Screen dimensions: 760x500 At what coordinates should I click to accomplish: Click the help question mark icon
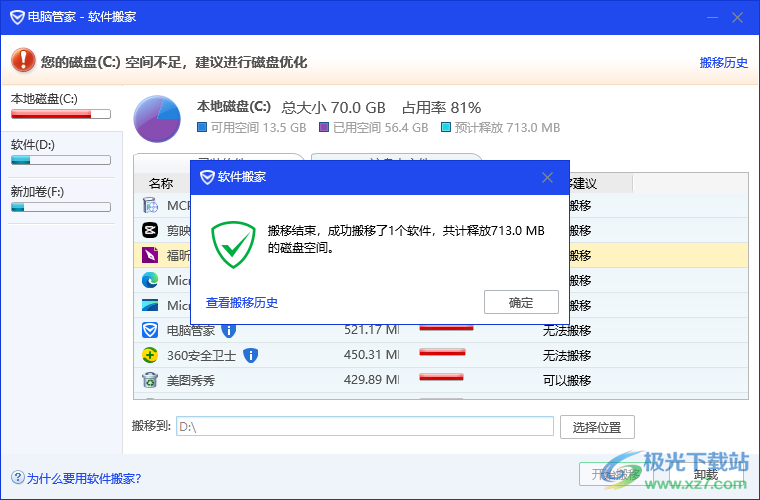[x=17, y=478]
